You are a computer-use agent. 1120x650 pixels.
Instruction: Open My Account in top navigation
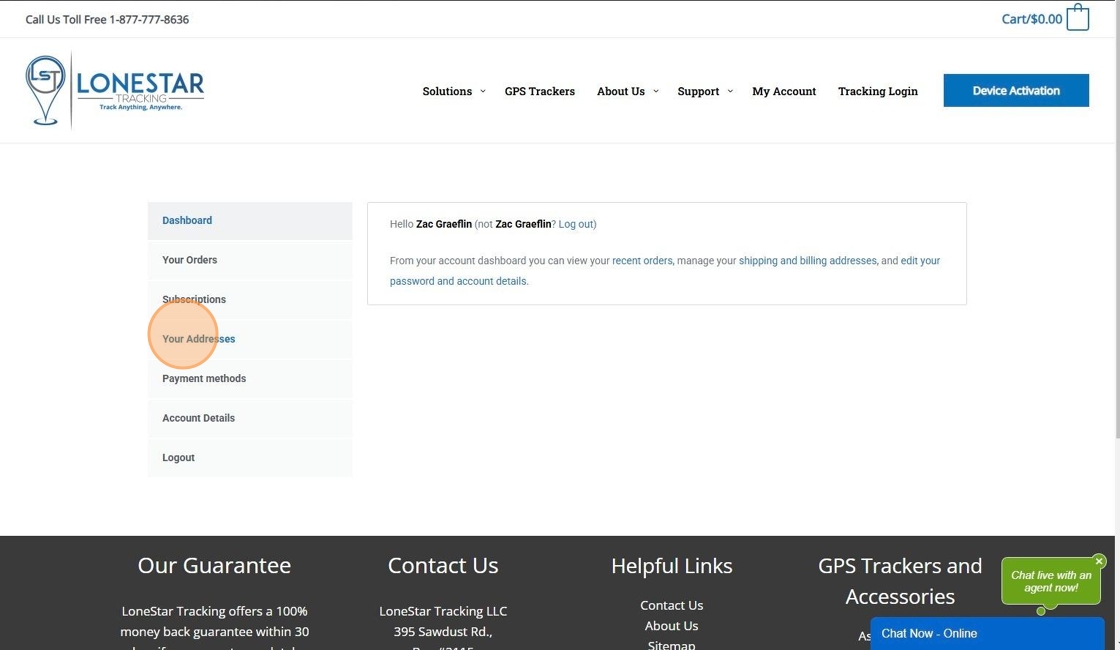pos(784,91)
